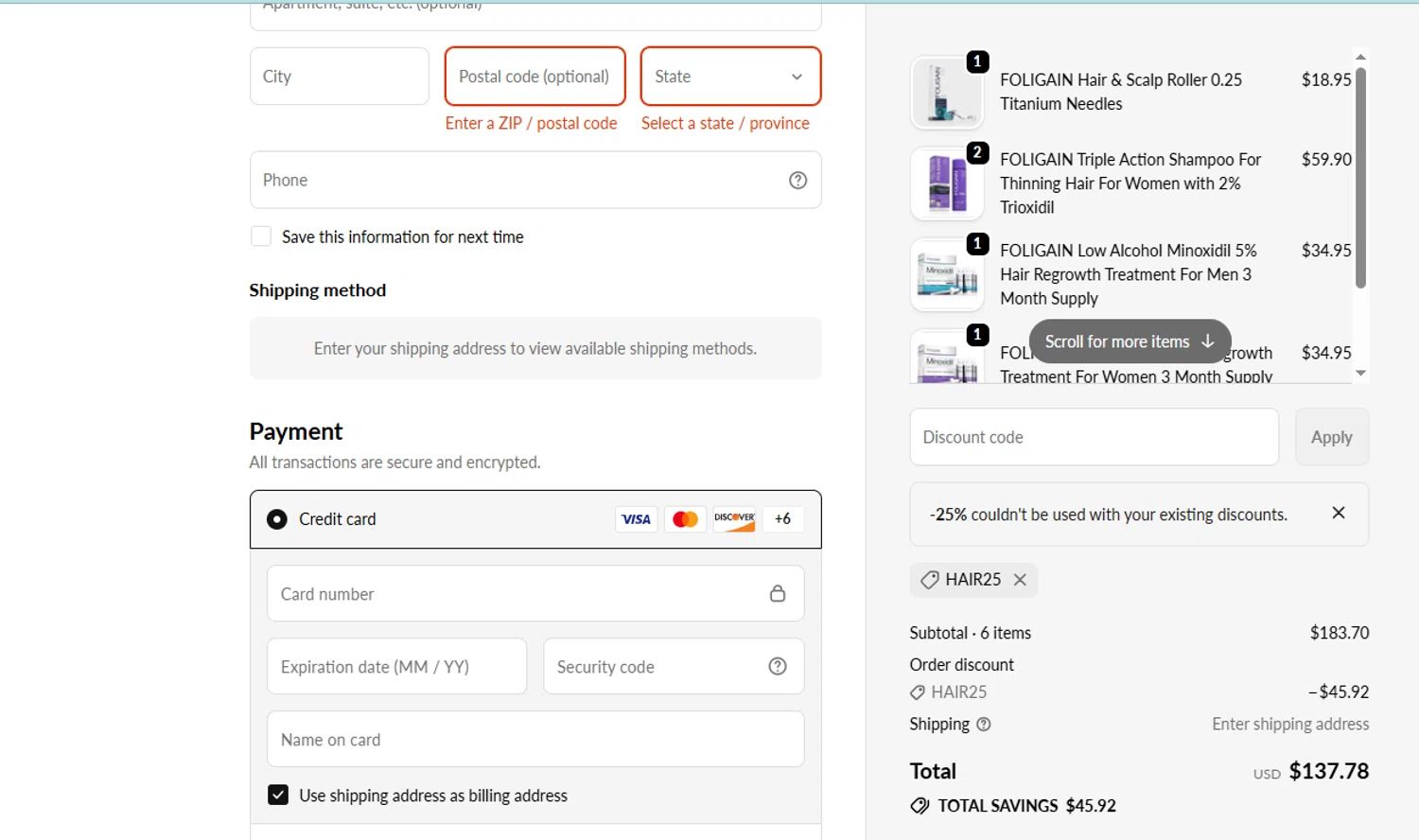Click the Shipping method heading
Image resolution: width=1419 pixels, height=840 pixels.
coord(318,290)
